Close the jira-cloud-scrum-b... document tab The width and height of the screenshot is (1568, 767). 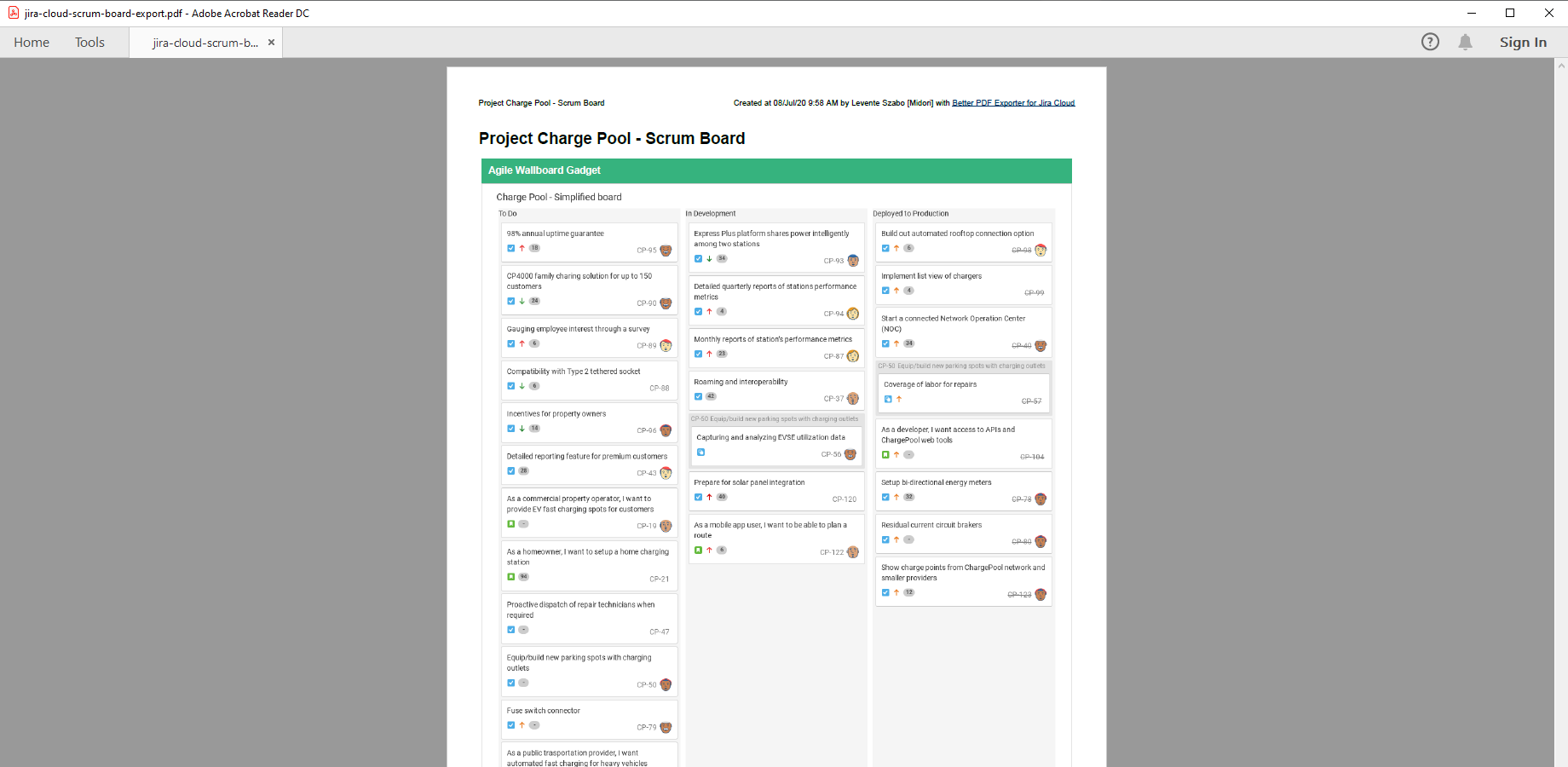tap(271, 42)
